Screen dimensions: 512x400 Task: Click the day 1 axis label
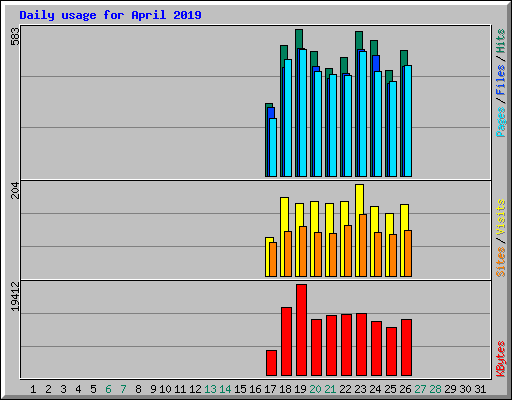[x=33, y=389]
